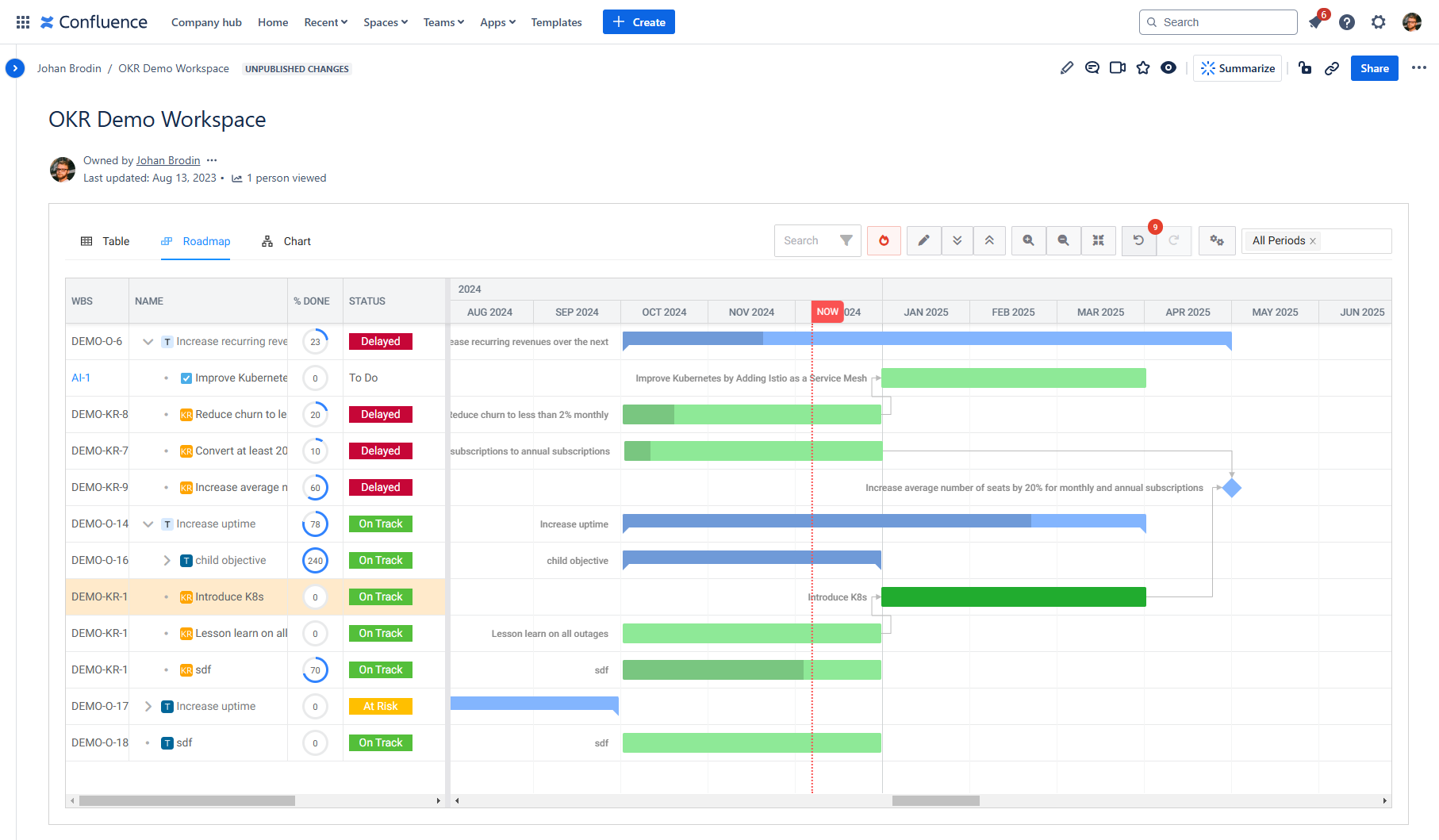Image resolution: width=1439 pixels, height=840 pixels.
Task: Switch to the Table tab
Action: (106, 241)
